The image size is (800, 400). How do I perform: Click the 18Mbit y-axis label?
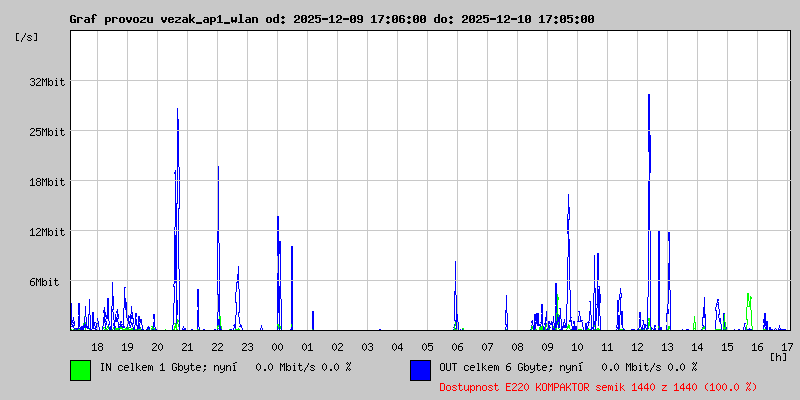point(46,182)
